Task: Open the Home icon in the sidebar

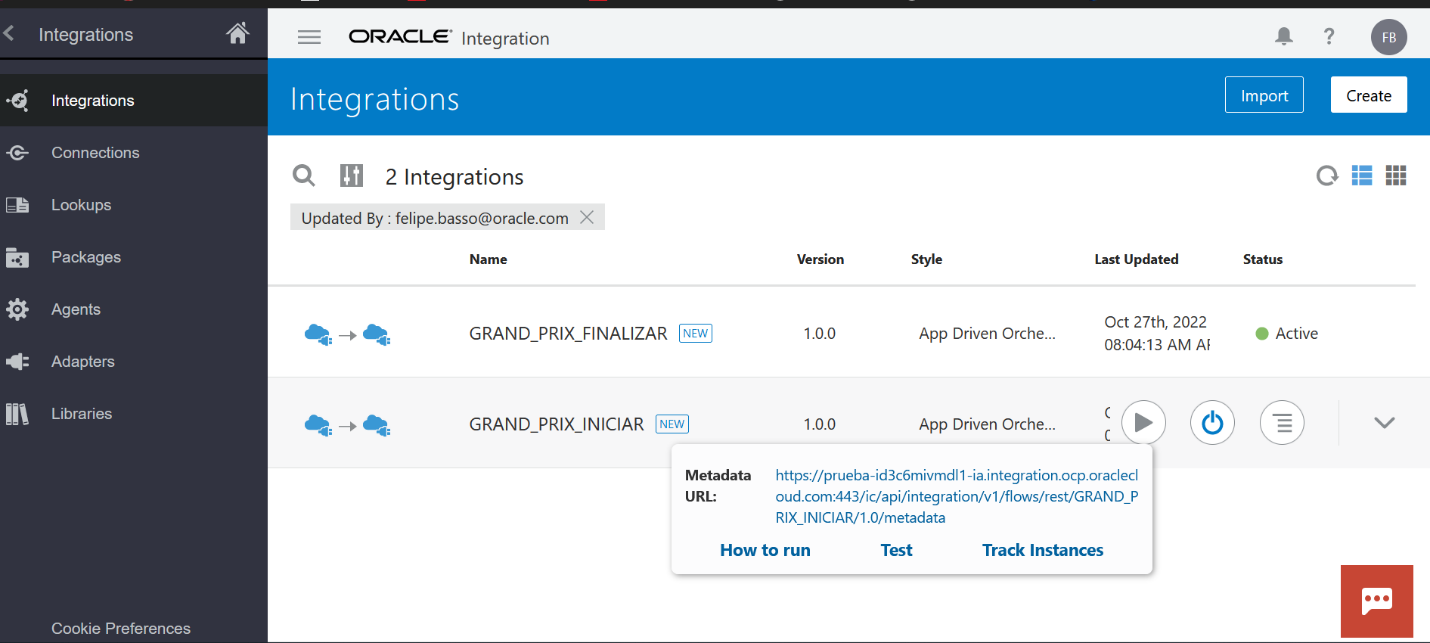Action: click(x=237, y=34)
